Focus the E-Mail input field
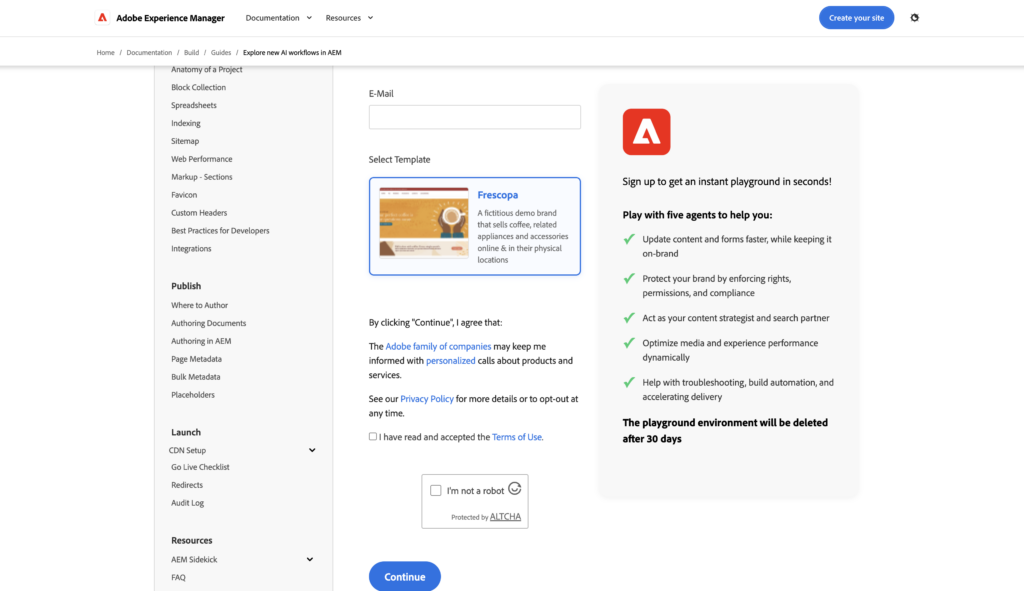 coord(474,117)
